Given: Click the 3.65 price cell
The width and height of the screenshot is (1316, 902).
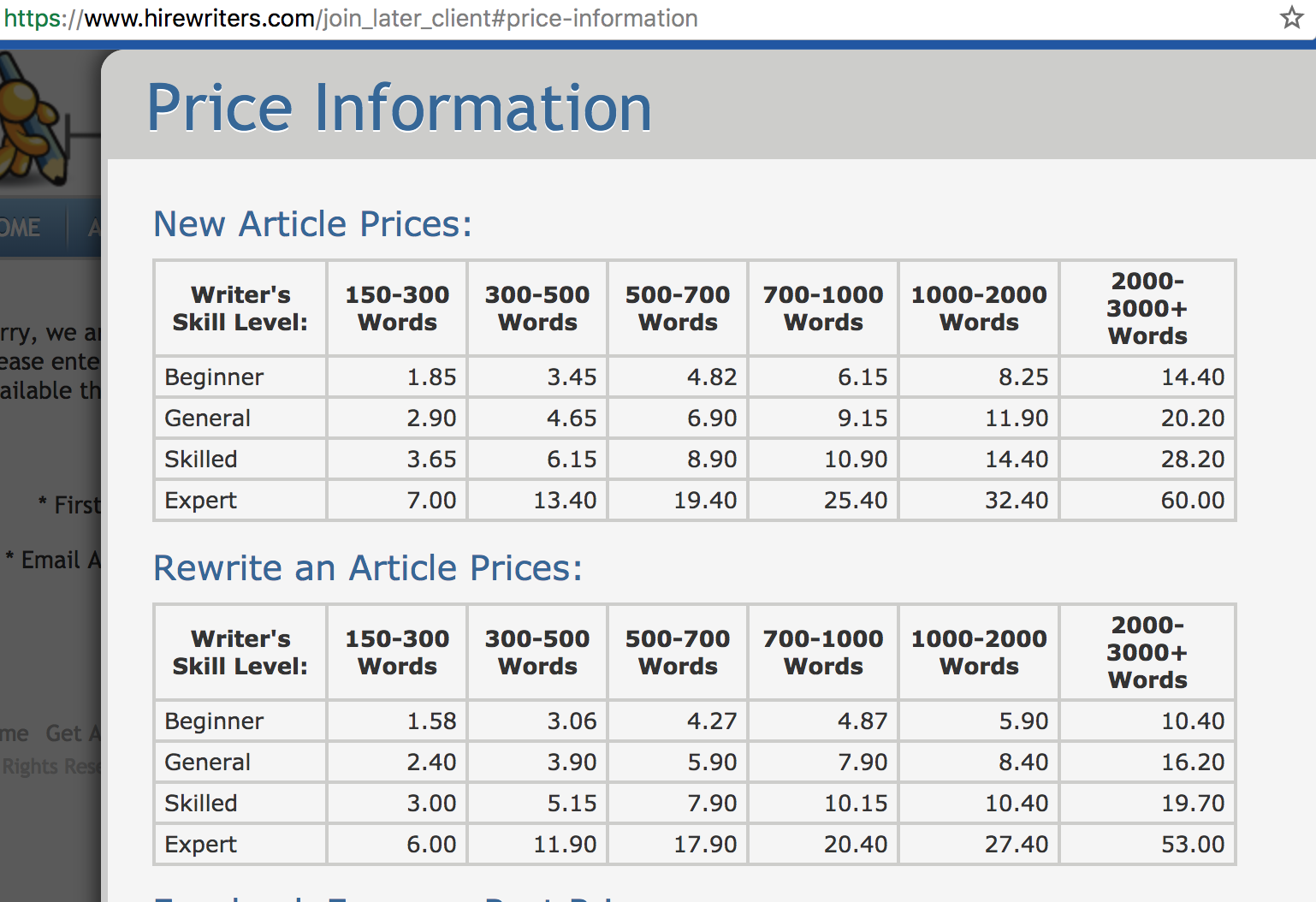Looking at the screenshot, I should pos(397,459).
